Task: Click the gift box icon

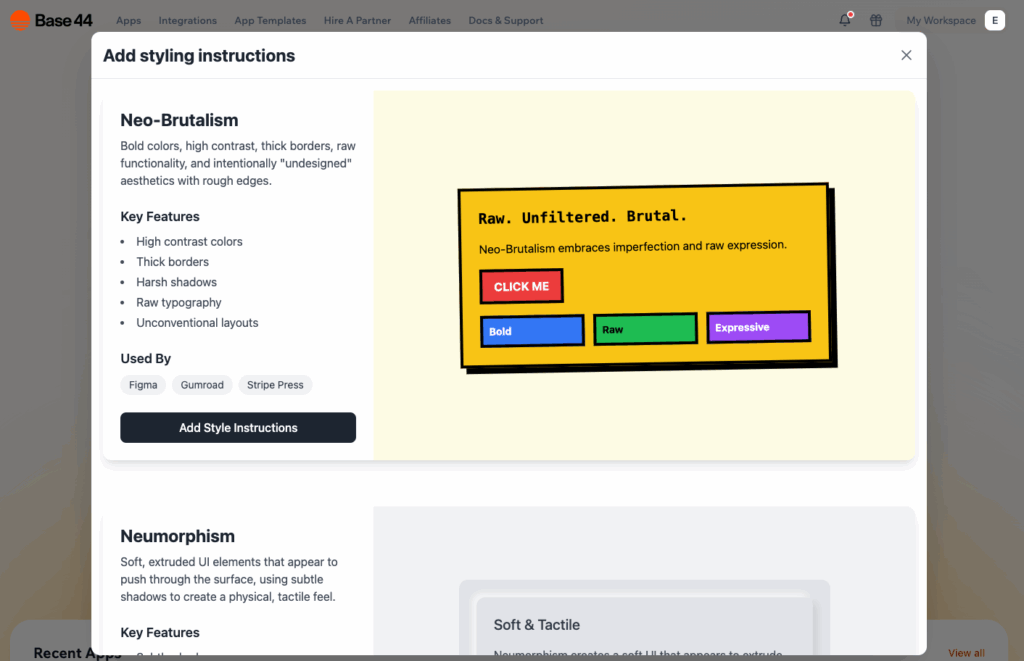Action: click(876, 20)
